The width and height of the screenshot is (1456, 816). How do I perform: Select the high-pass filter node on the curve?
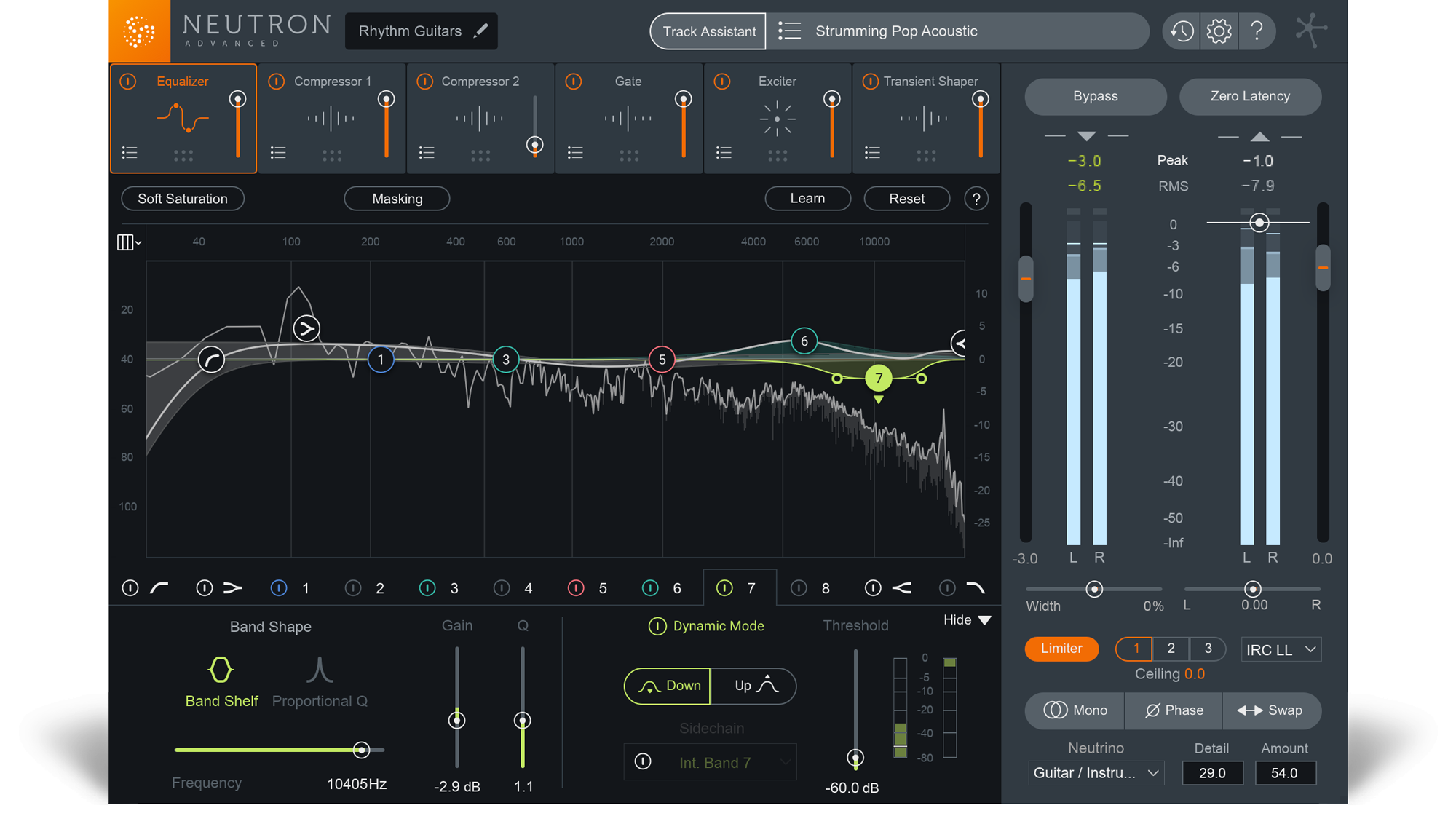pos(211,360)
